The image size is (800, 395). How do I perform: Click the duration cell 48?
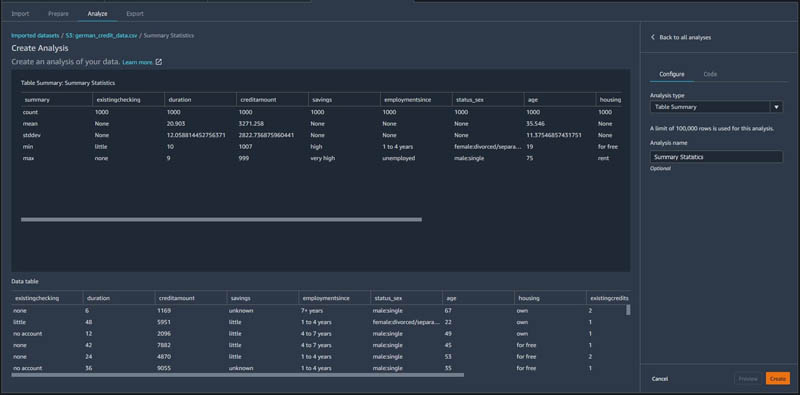point(89,322)
